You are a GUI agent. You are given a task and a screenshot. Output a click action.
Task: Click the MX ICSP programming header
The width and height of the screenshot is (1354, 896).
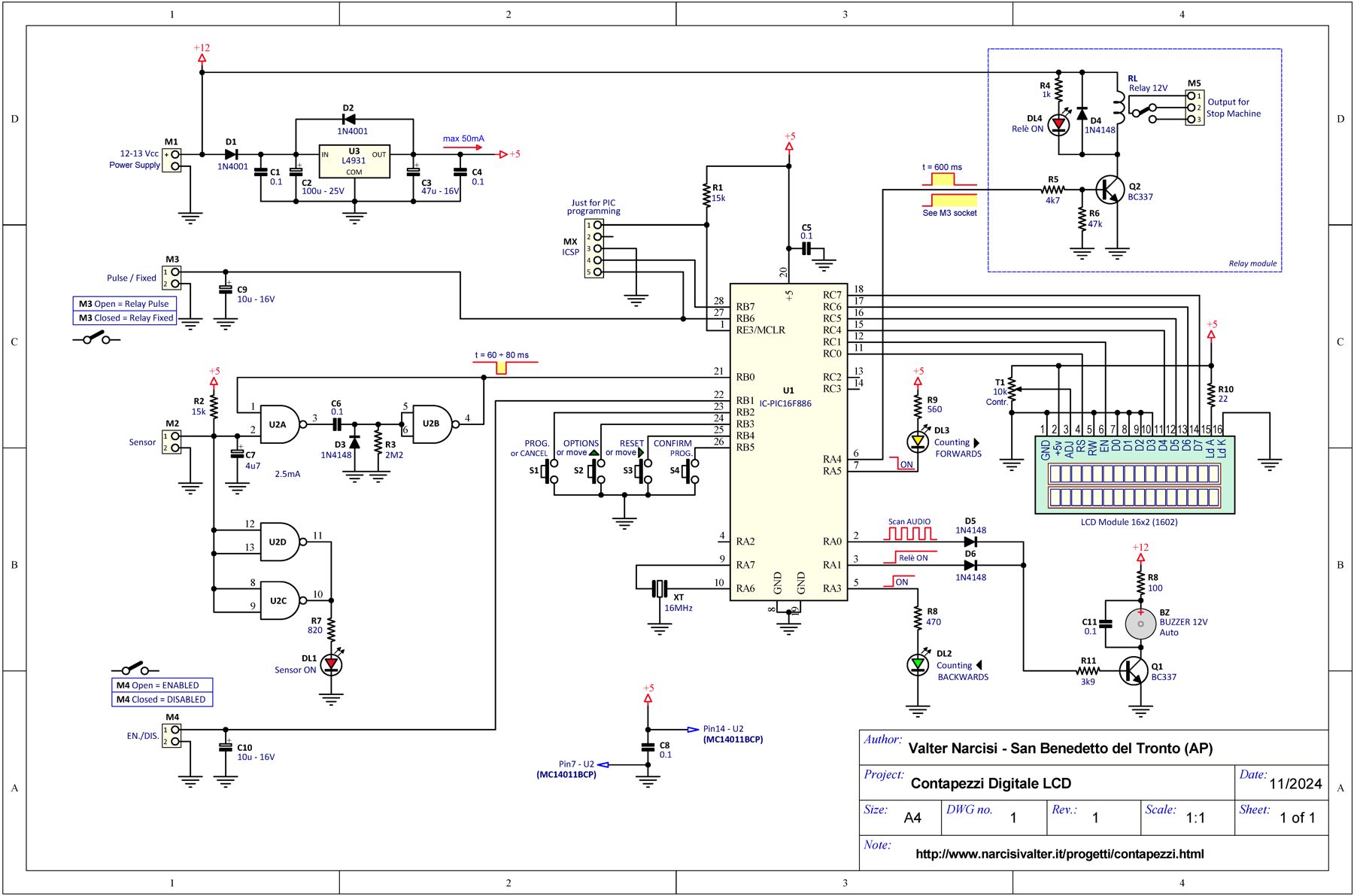point(594,248)
